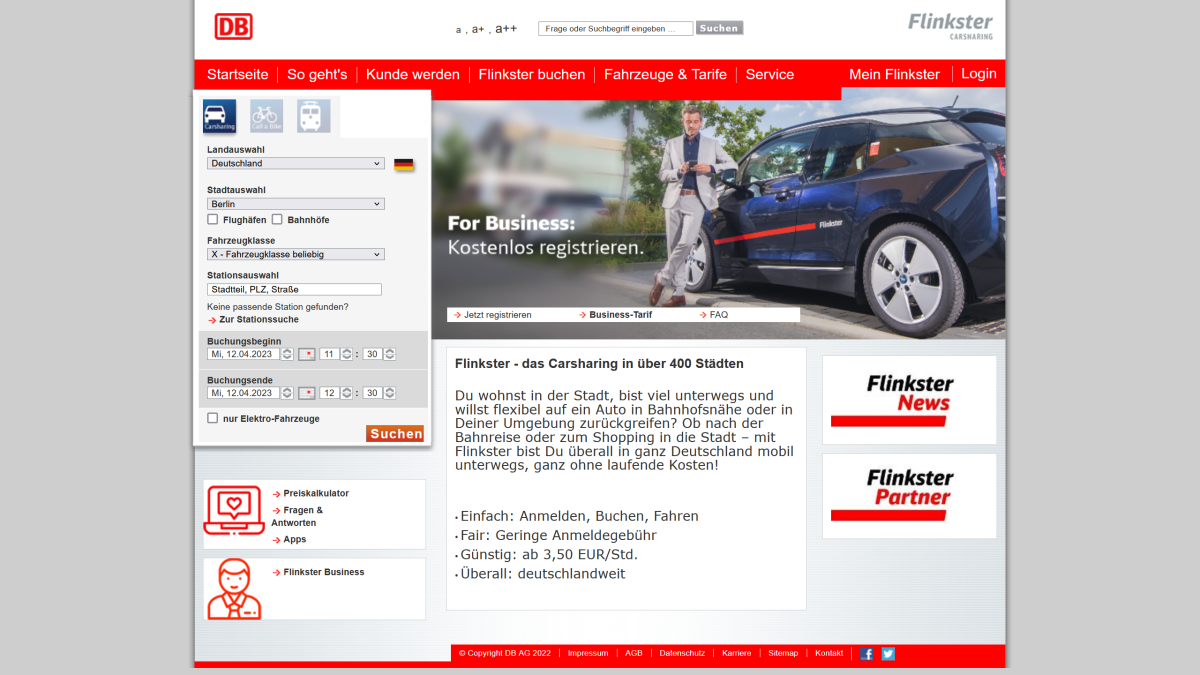This screenshot has width=1200, height=675.
Task: Click the orange Suchen booking button
Action: pos(395,433)
